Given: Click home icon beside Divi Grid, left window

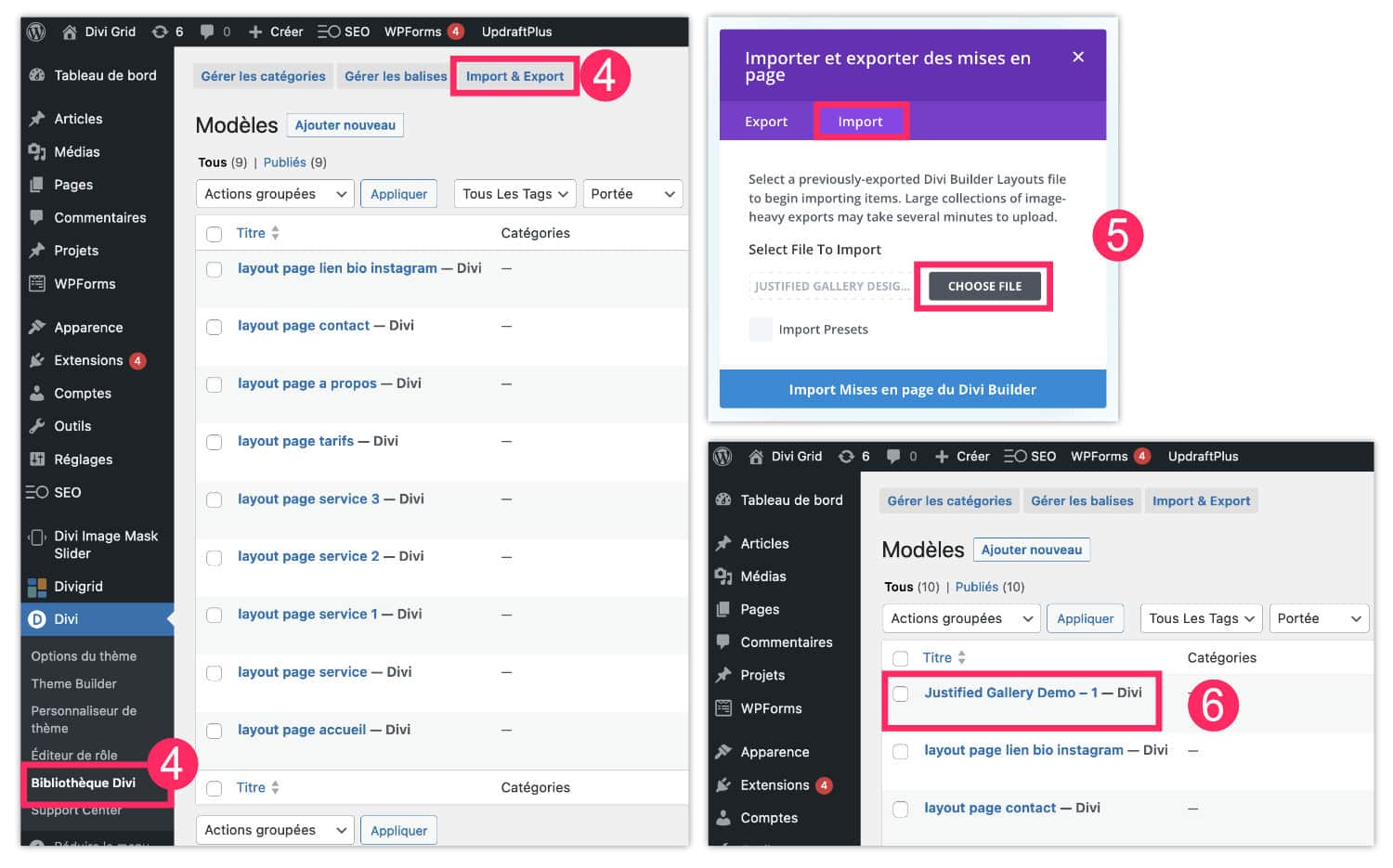Looking at the screenshot, I should point(70,32).
